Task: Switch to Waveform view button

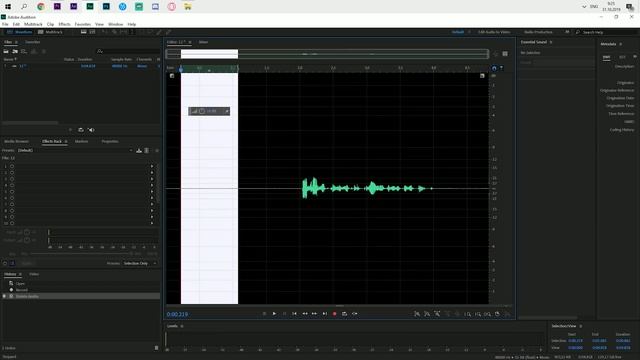Action: click(20, 32)
